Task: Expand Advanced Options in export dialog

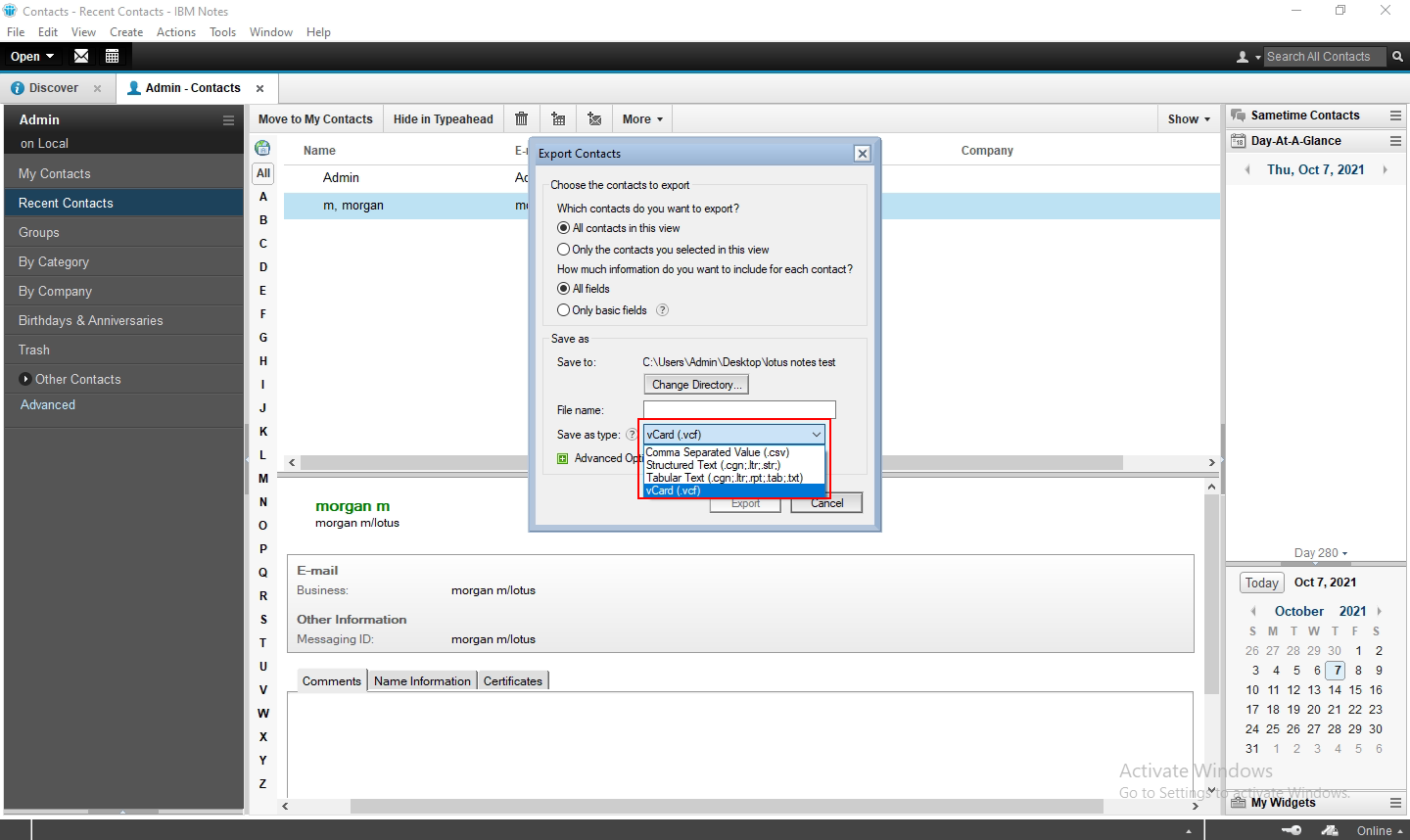Action: tap(563, 458)
